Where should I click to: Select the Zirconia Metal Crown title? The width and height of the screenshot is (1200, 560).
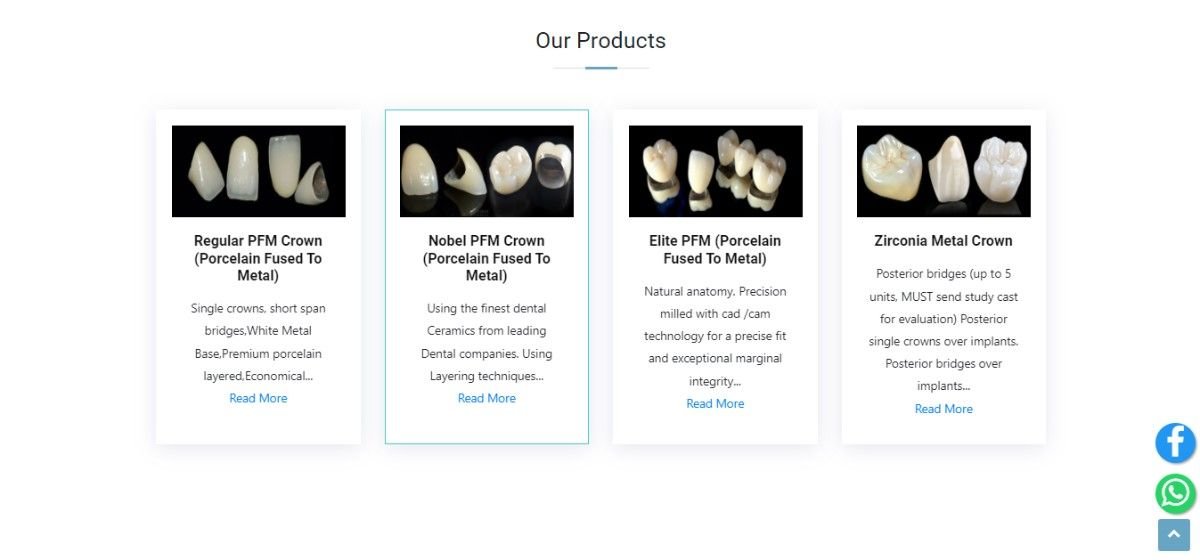944,241
